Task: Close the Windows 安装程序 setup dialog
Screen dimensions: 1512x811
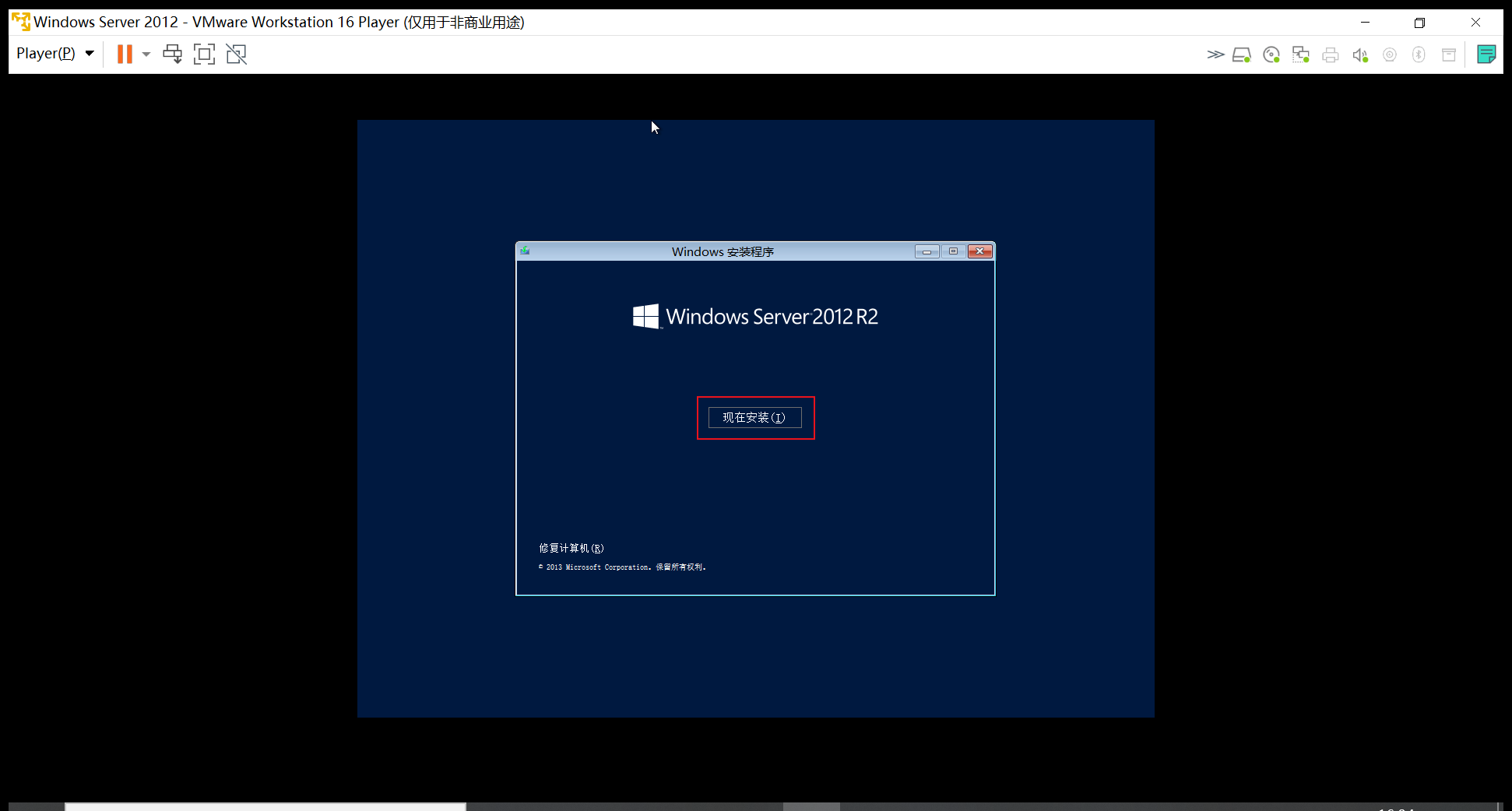Action: (x=980, y=251)
